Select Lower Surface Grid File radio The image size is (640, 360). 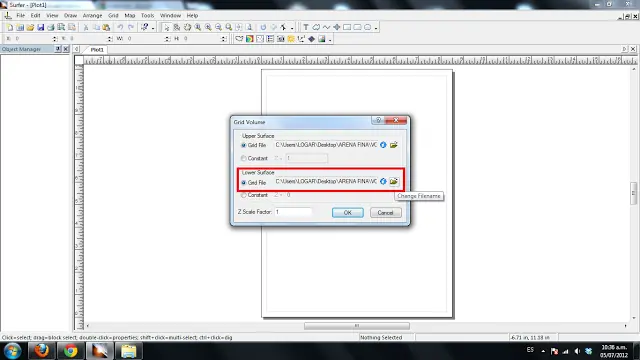(x=244, y=182)
